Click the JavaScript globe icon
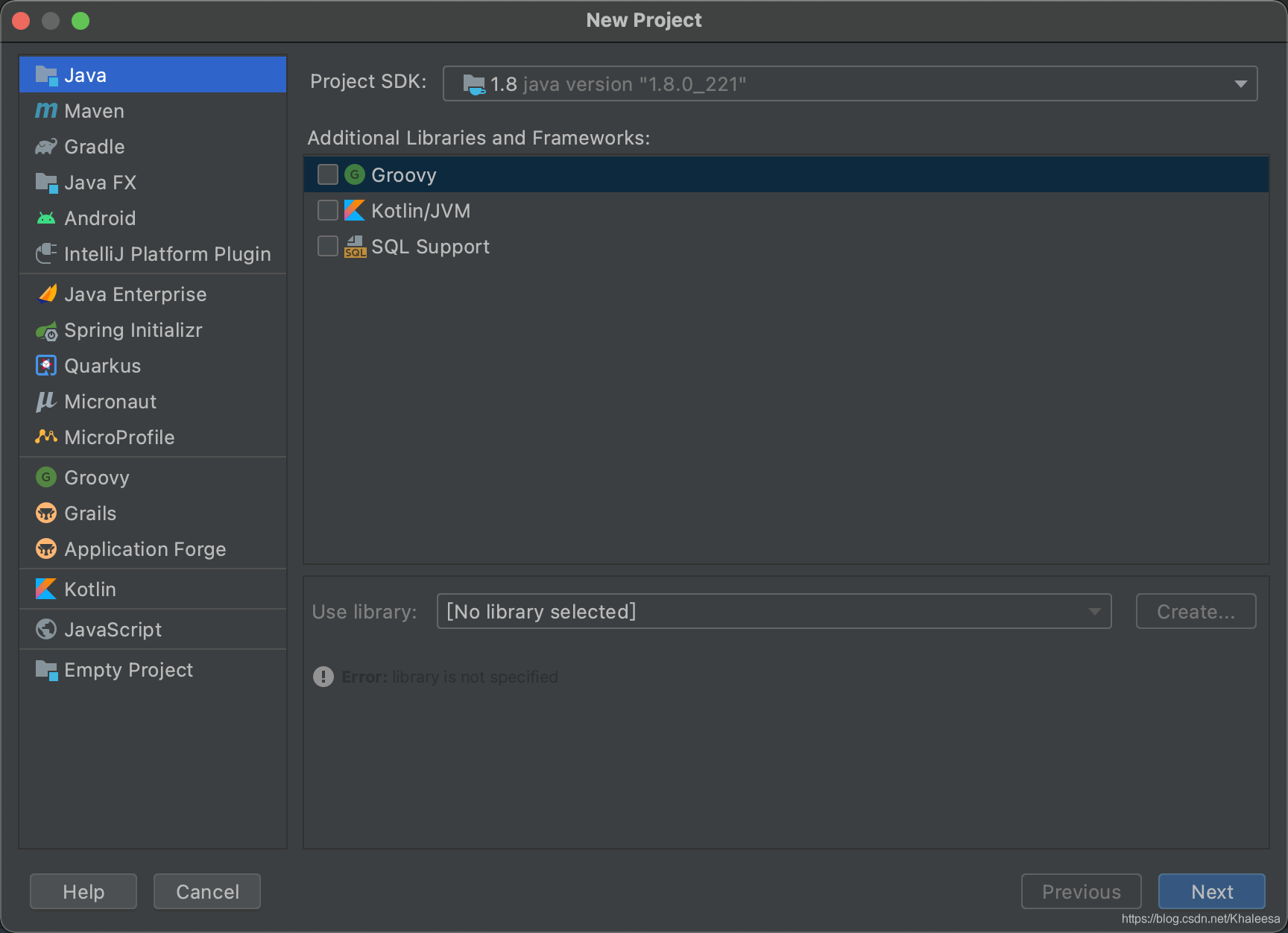 pyautogui.click(x=46, y=630)
